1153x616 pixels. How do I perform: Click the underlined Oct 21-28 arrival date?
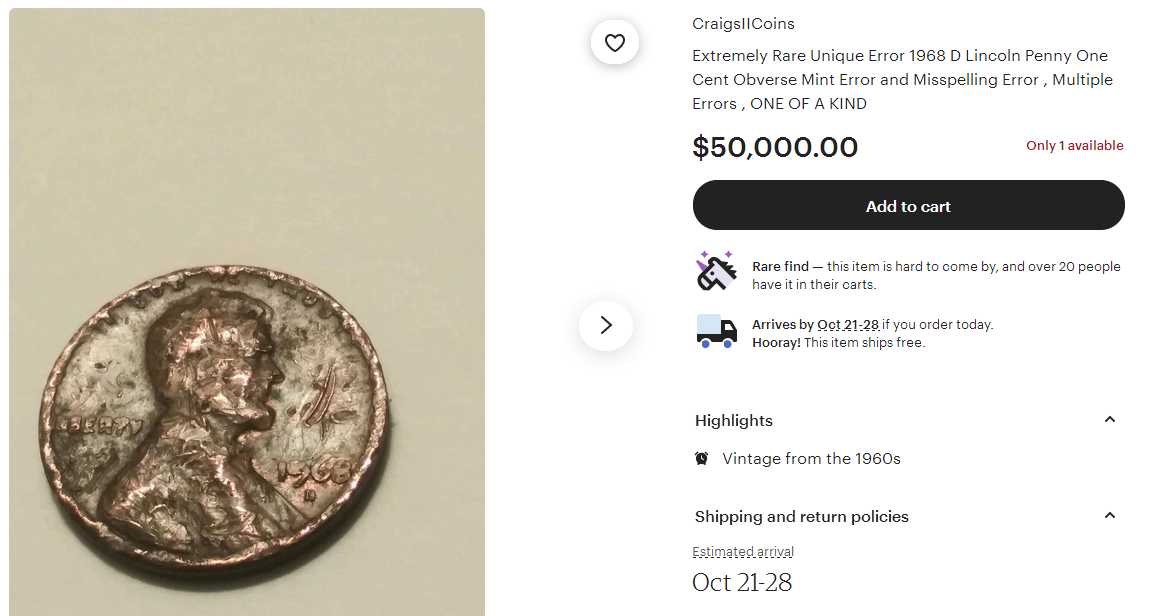[848, 325]
